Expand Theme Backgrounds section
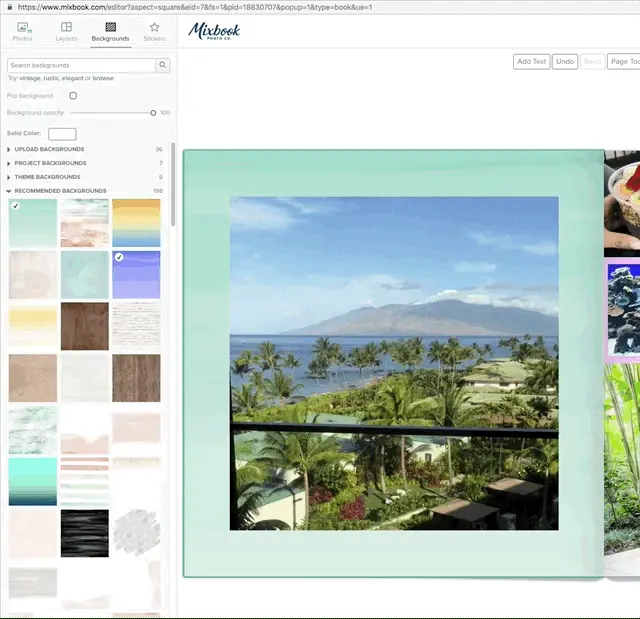640x619 pixels. click(47, 177)
